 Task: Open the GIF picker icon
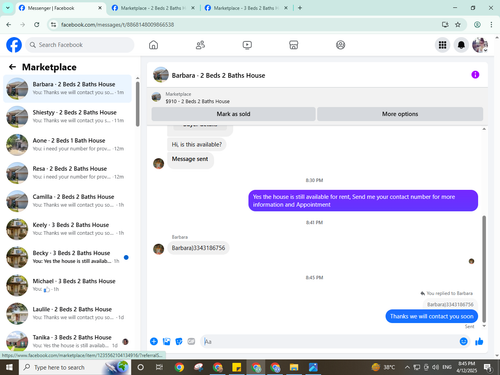click(x=191, y=341)
